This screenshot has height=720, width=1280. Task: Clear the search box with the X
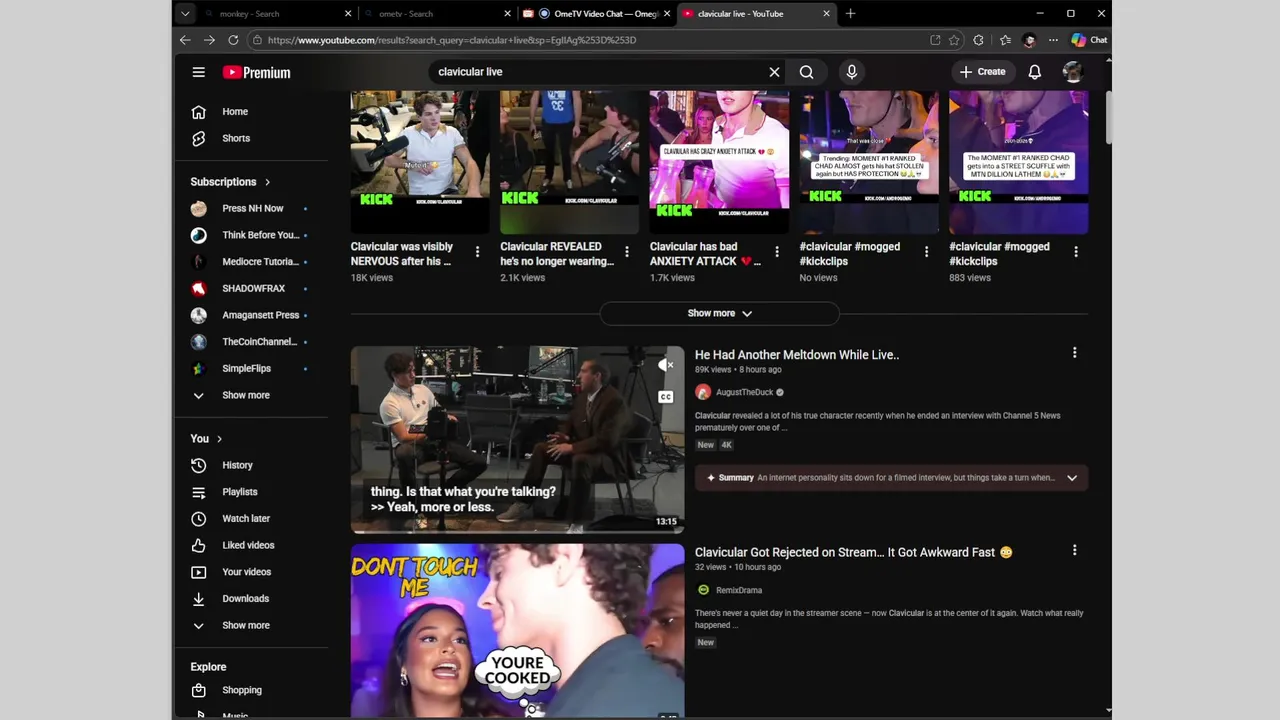774,72
